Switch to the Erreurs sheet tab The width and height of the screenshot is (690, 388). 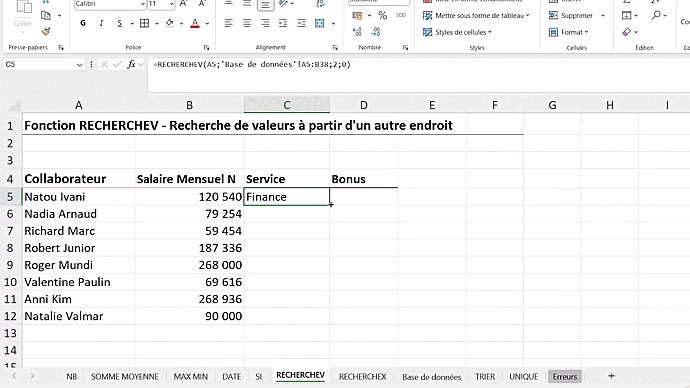(565, 377)
